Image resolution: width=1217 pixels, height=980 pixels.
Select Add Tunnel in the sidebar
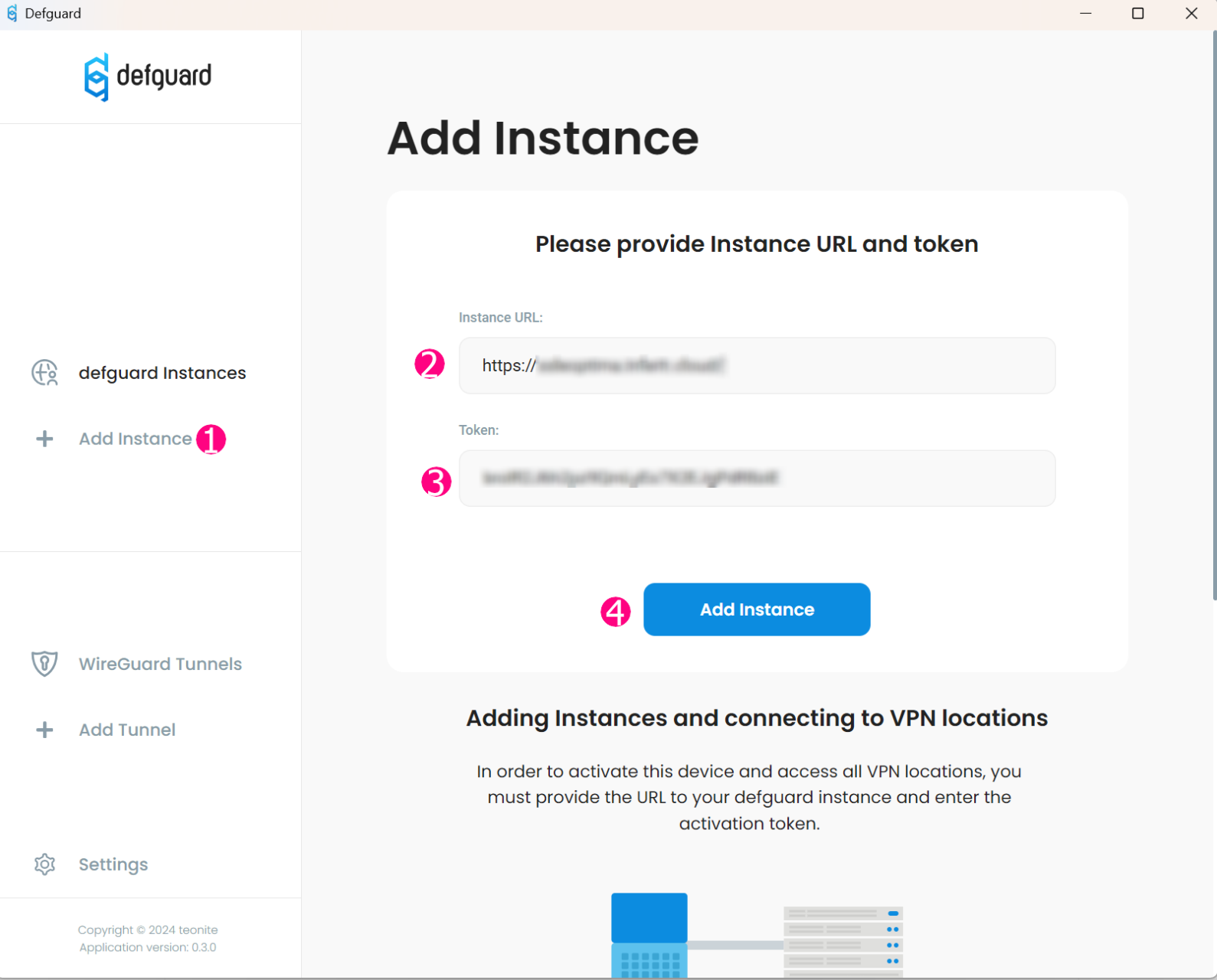[127, 730]
